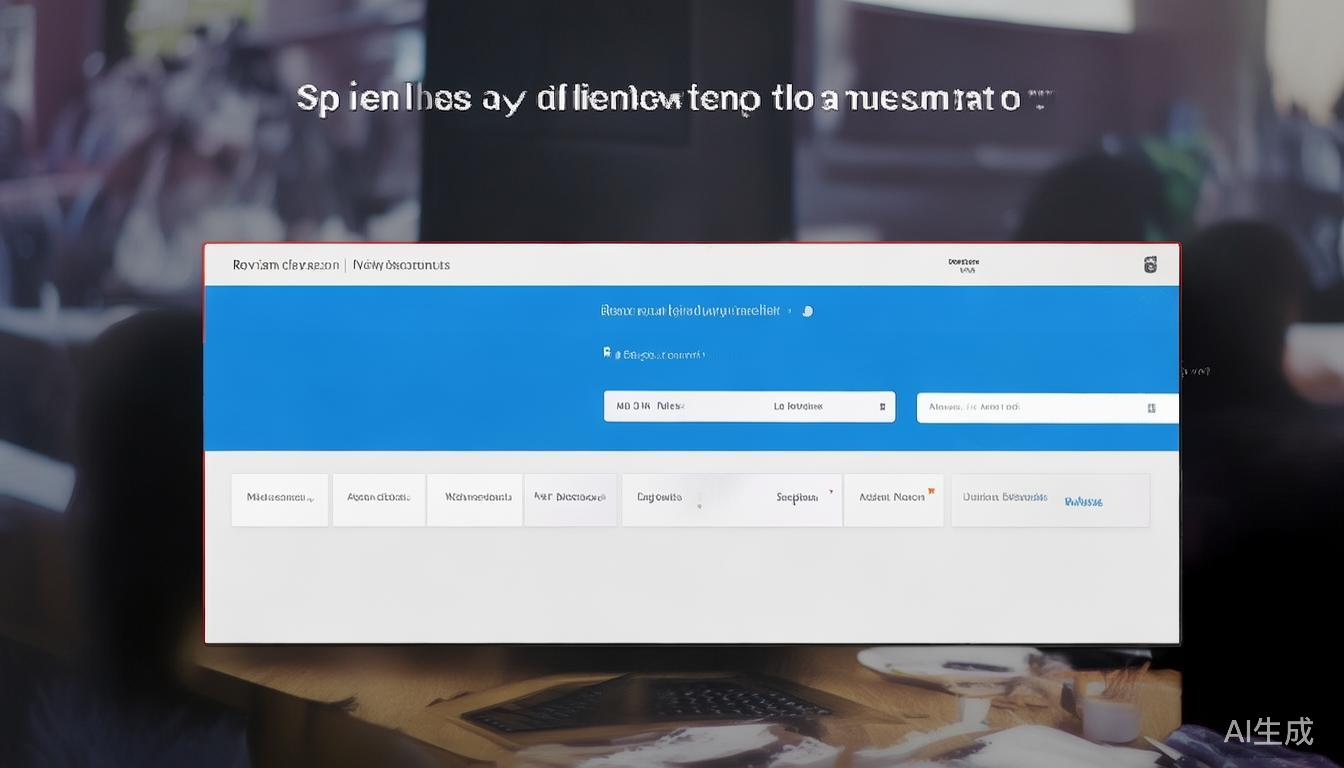Viewport: 1344px width, 768px height.
Task: Expand the 'Seoptom' dropdown arrow
Action: click(x=829, y=494)
